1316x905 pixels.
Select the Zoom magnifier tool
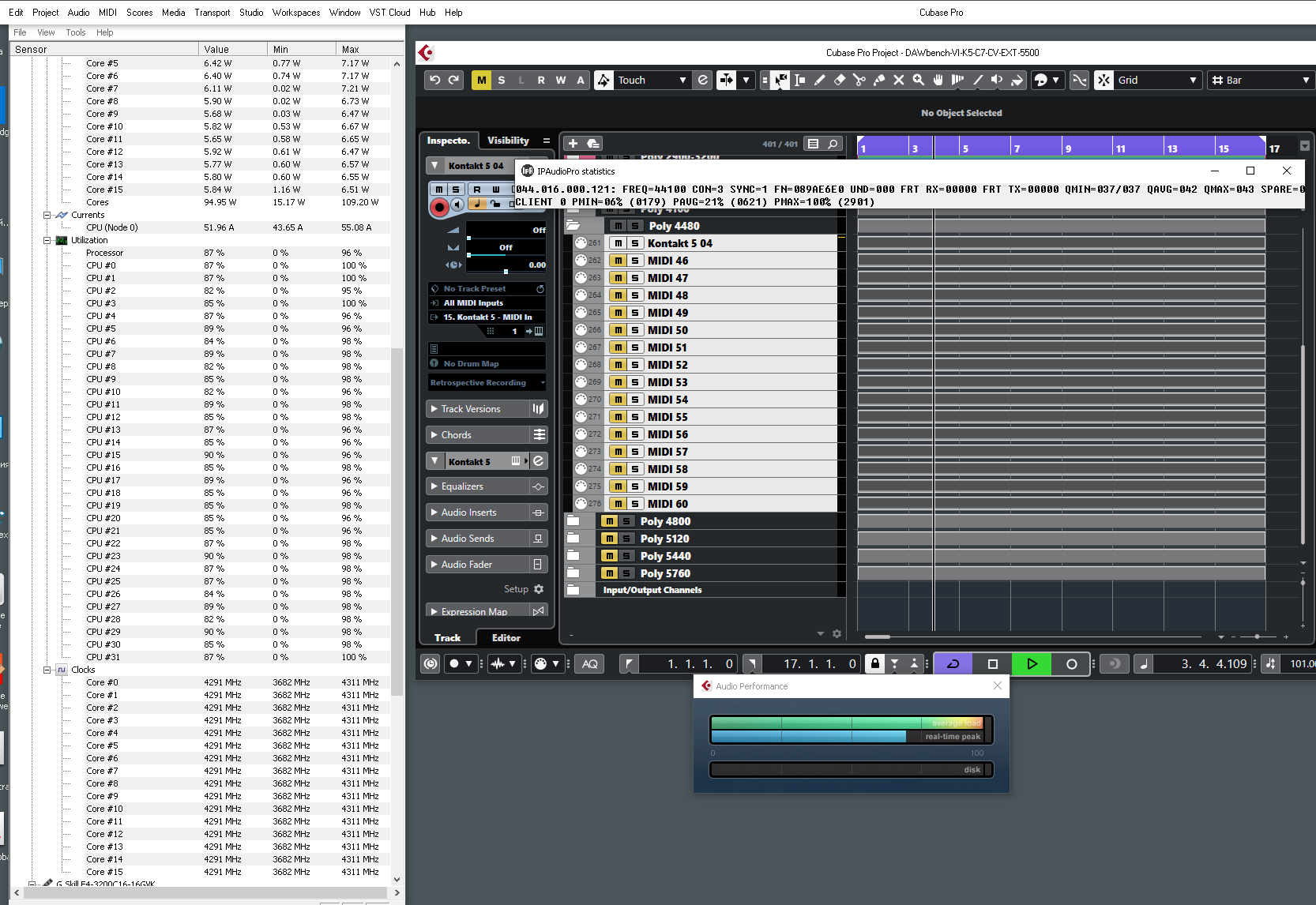(x=918, y=80)
